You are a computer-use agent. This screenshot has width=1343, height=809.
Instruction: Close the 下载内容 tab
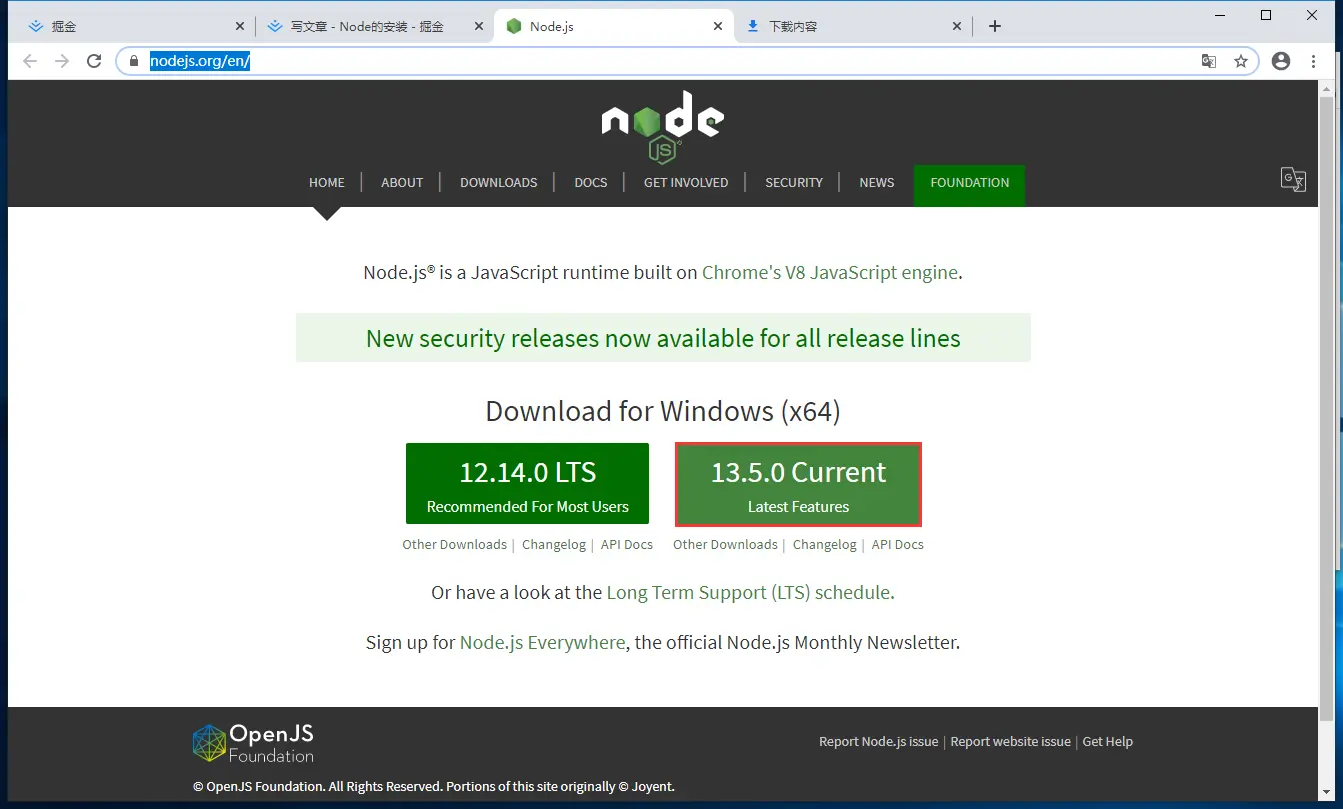pos(956,26)
